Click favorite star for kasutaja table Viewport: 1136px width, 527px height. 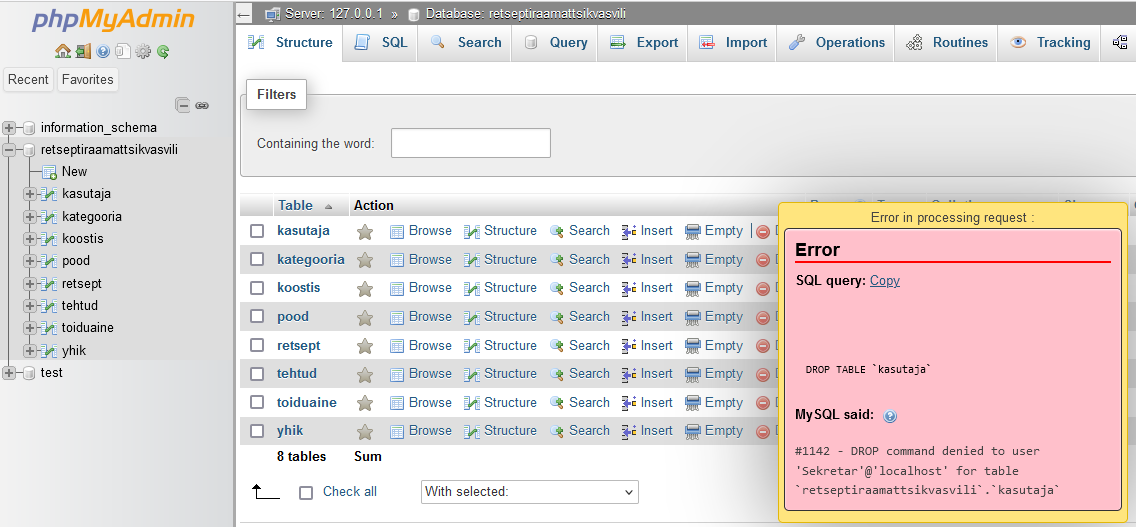coord(365,231)
